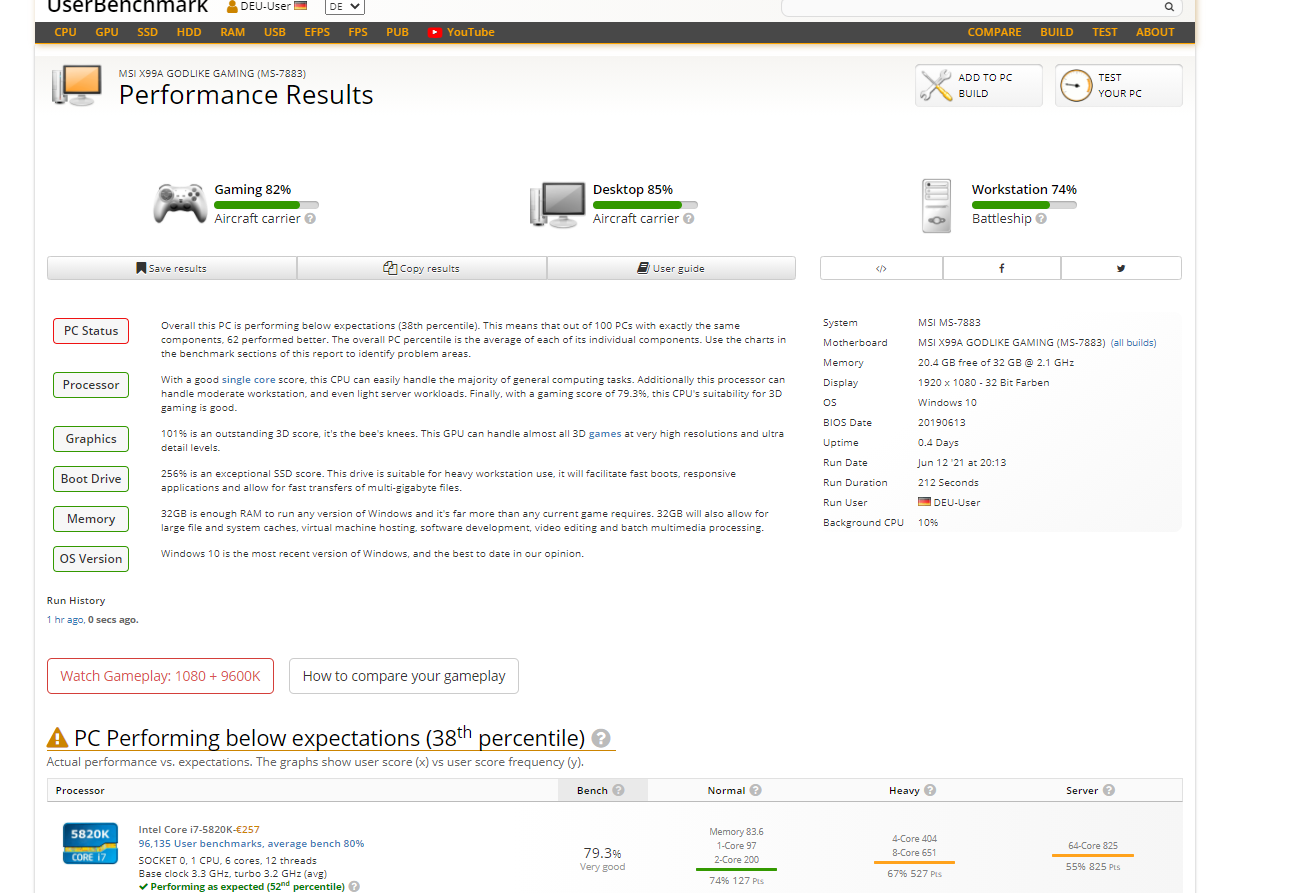Viewport: 1305px width, 893px height.
Task: Click the computer monitor icon beside Performance Results
Action: tap(77, 86)
